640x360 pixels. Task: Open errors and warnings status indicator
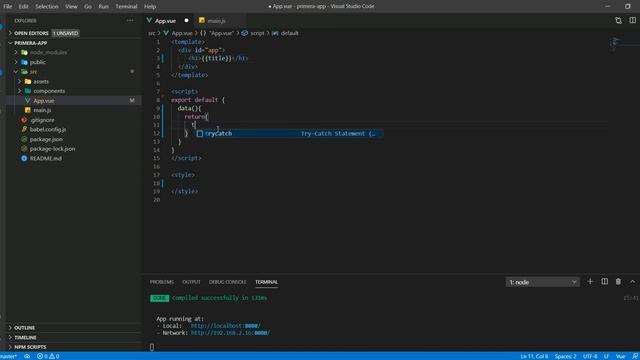pyautogui.click(x=48, y=356)
